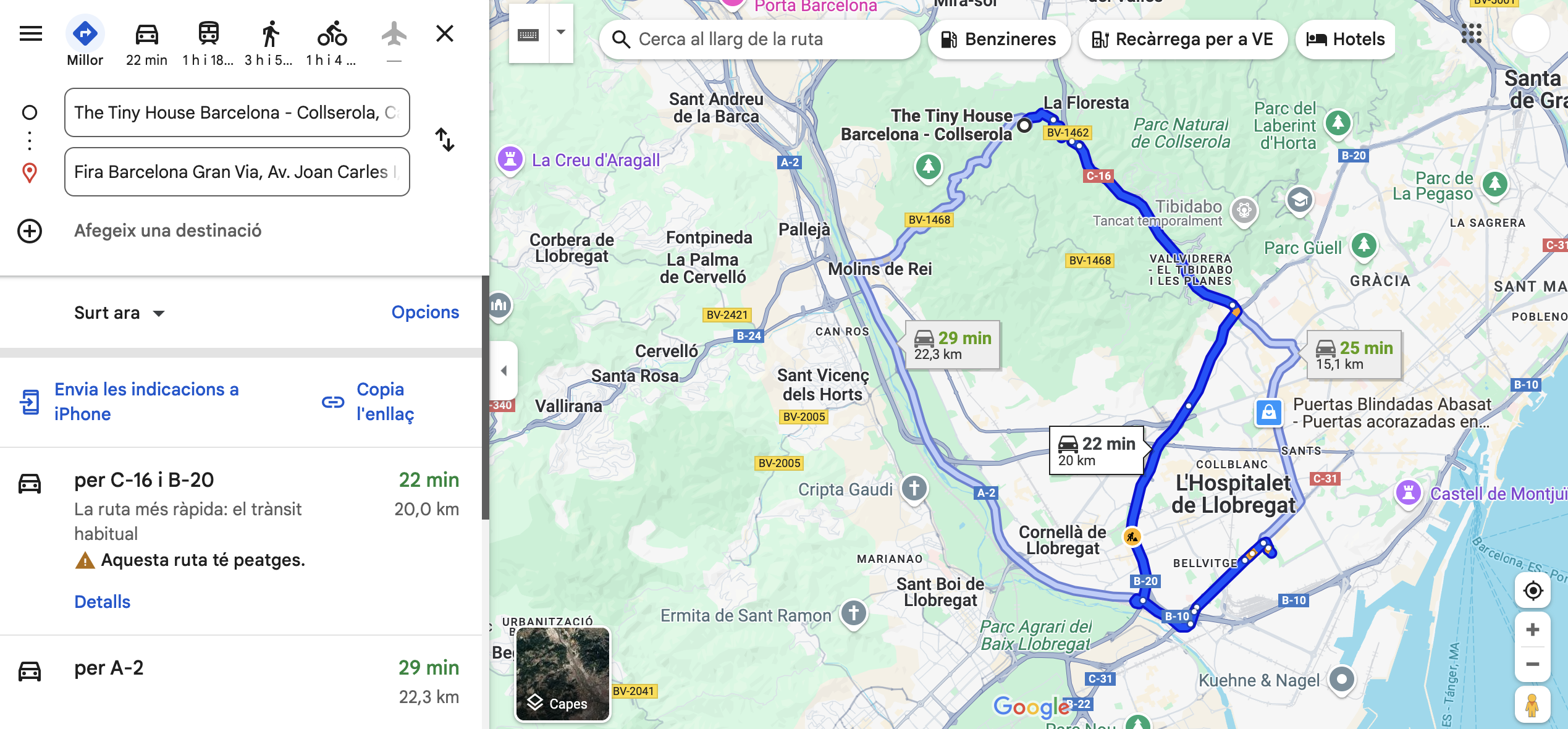This screenshot has width=1568, height=729.
Task: Open the Google apps grid
Action: coord(1471,34)
